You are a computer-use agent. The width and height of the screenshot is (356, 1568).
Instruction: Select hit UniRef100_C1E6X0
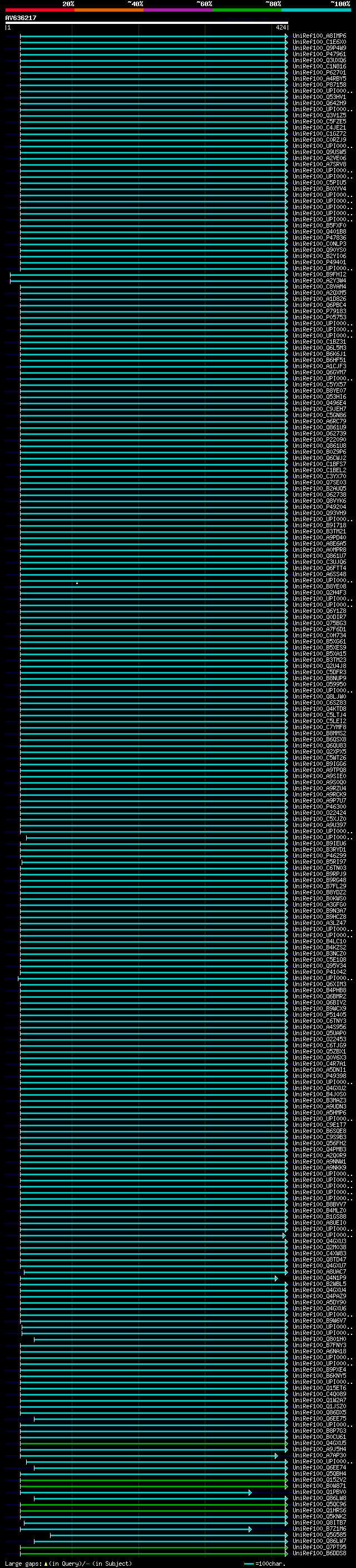319,42
